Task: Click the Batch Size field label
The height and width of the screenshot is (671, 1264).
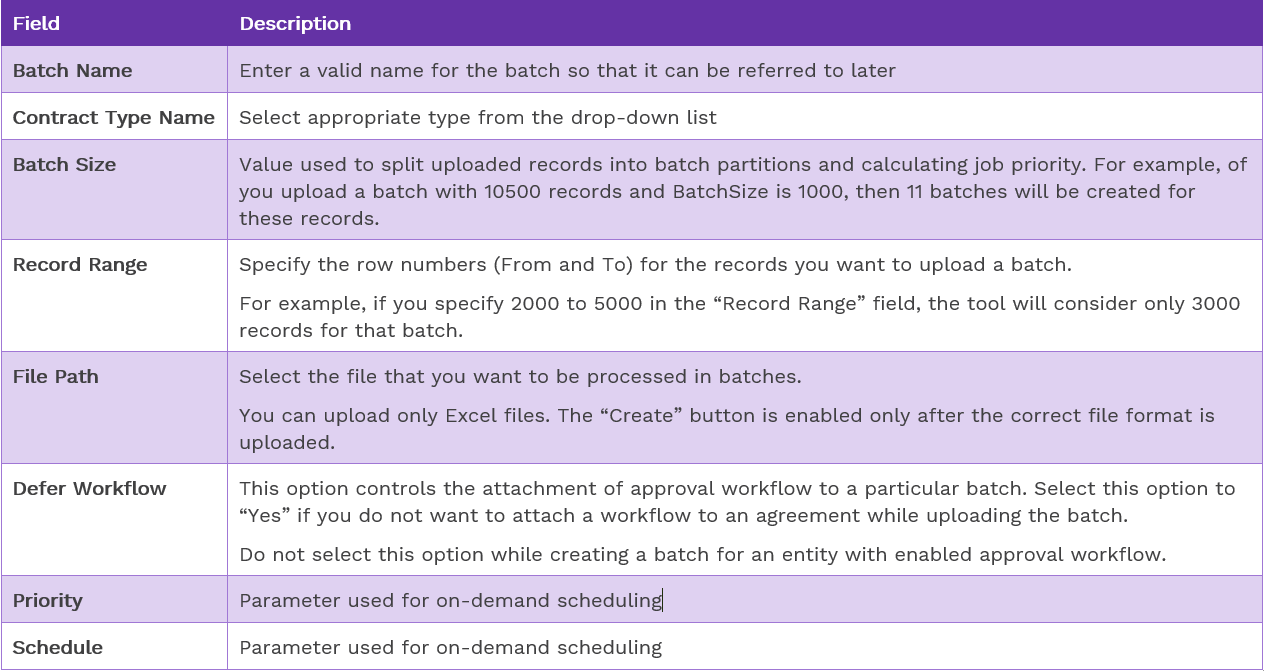Action: [x=64, y=164]
